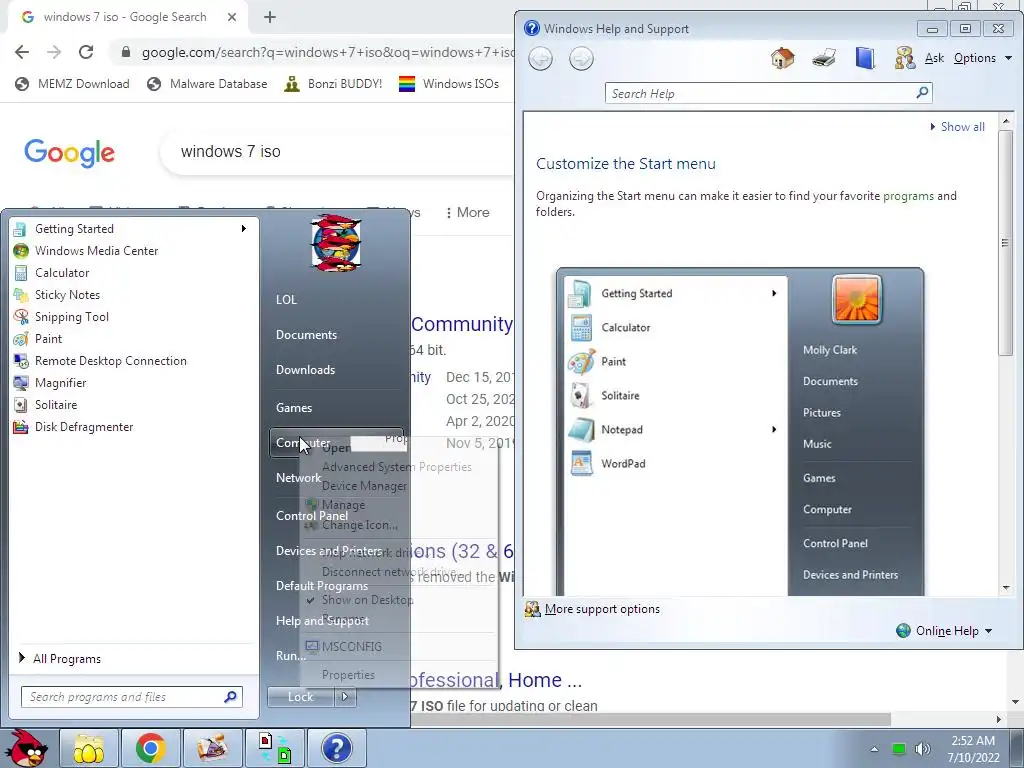
Task: Click the Help search magnifier icon
Action: (921, 93)
